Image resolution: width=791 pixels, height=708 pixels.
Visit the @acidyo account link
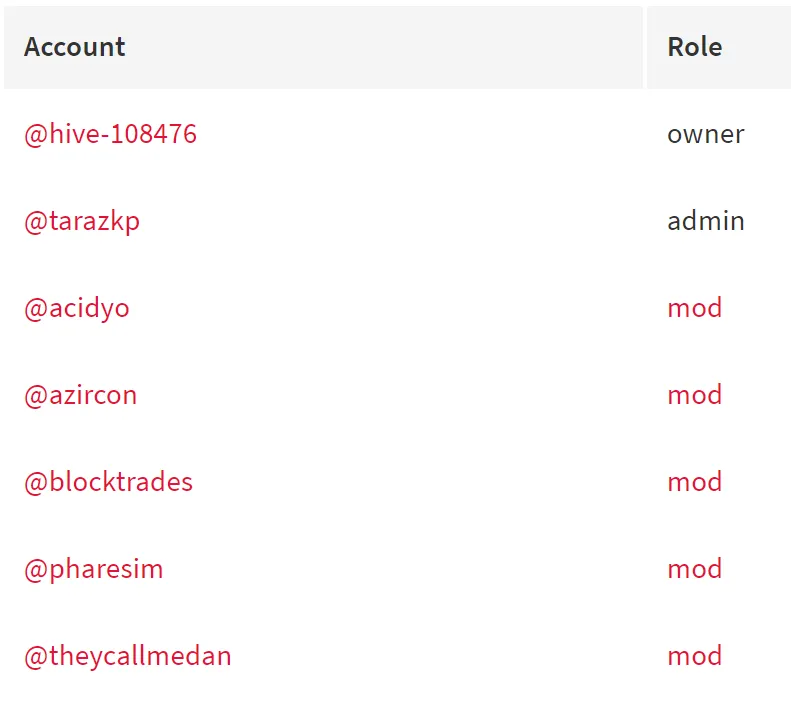coord(77,308)
